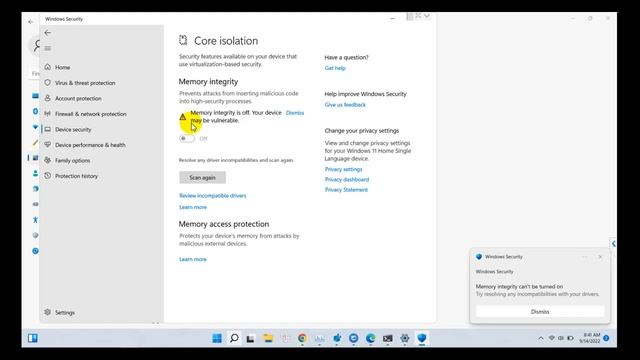Image resolution: width=640 pixels, height=360 pixels.
Task: Click the Core isolation chip icon
Action: coord(183,40)
